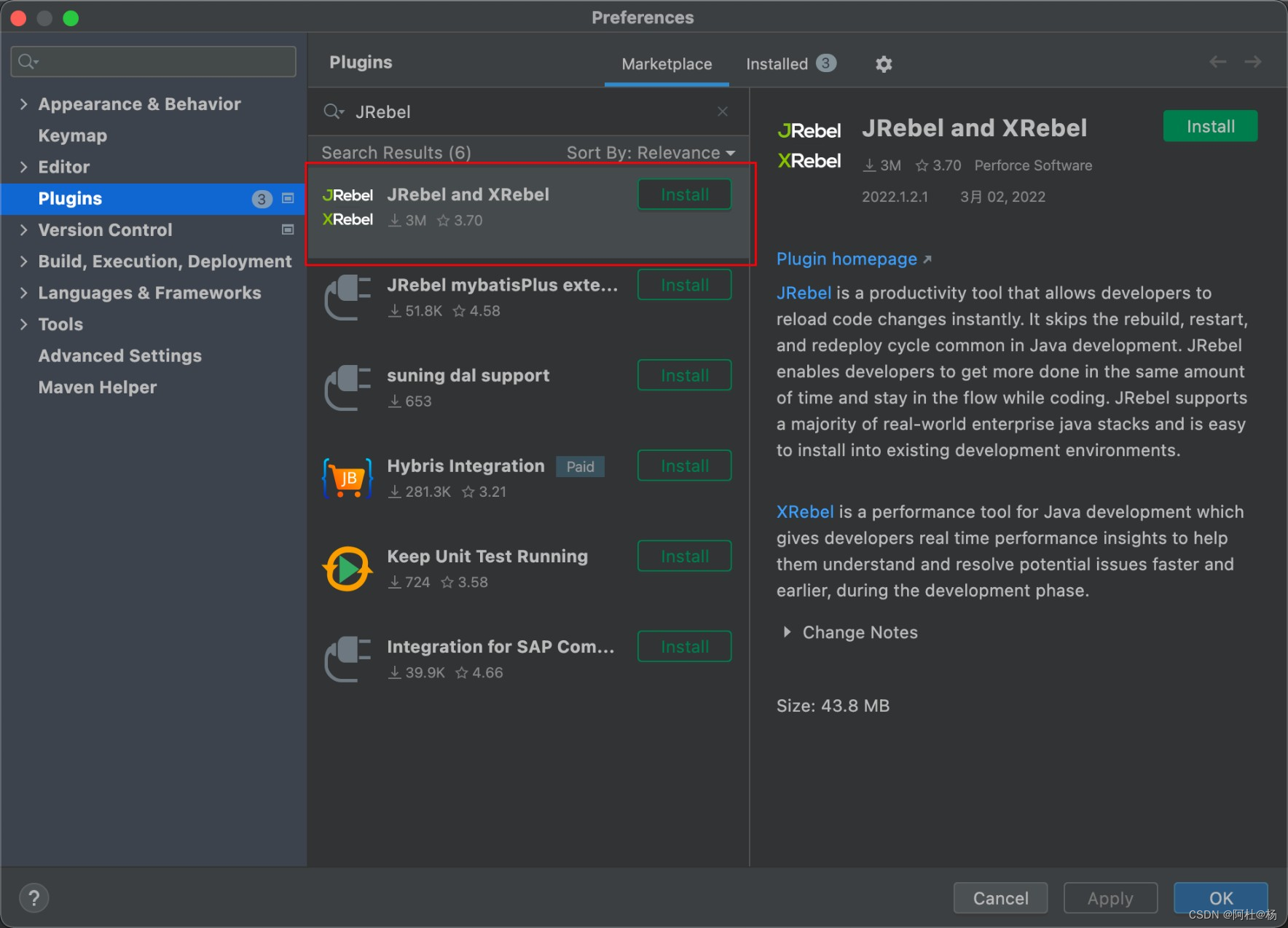The width and height of the screenshot is (1288, 928).
Task: Select the Hybris Integration result title
Action: click(x=466, y=465)
